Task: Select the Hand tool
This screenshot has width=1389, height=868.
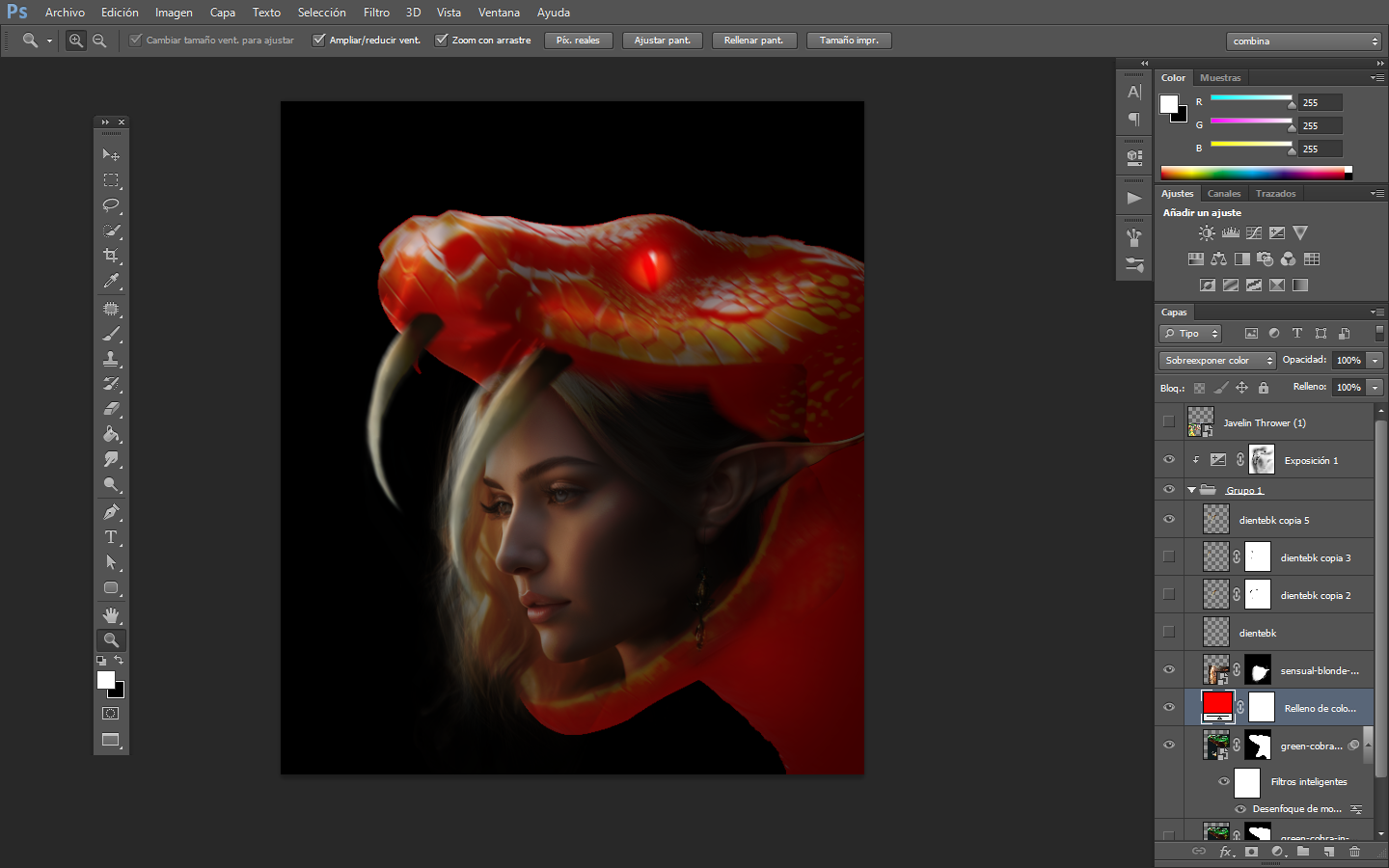Action: coord(111,615)
